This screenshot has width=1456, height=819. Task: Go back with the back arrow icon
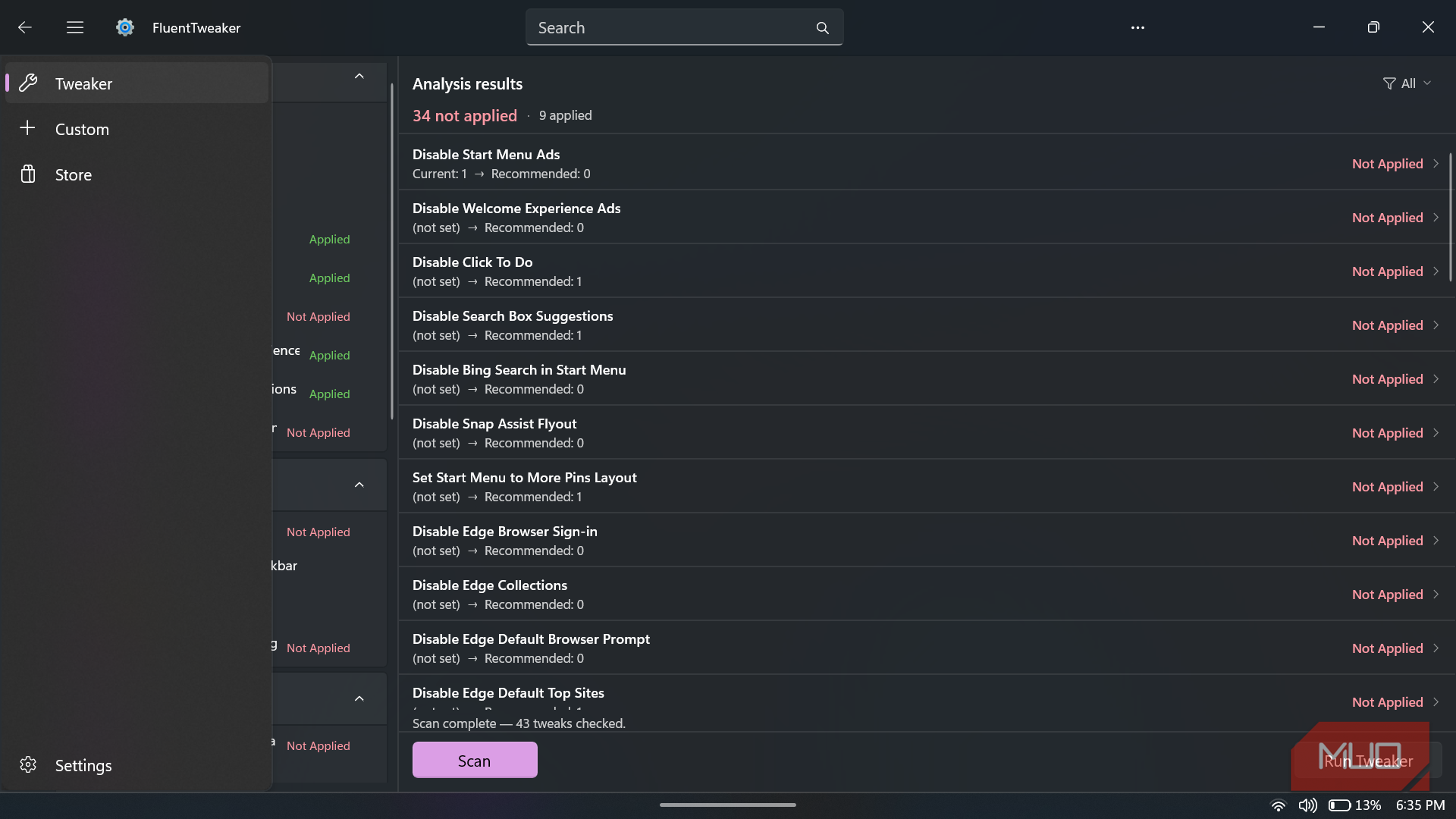[x=25, y=27]
